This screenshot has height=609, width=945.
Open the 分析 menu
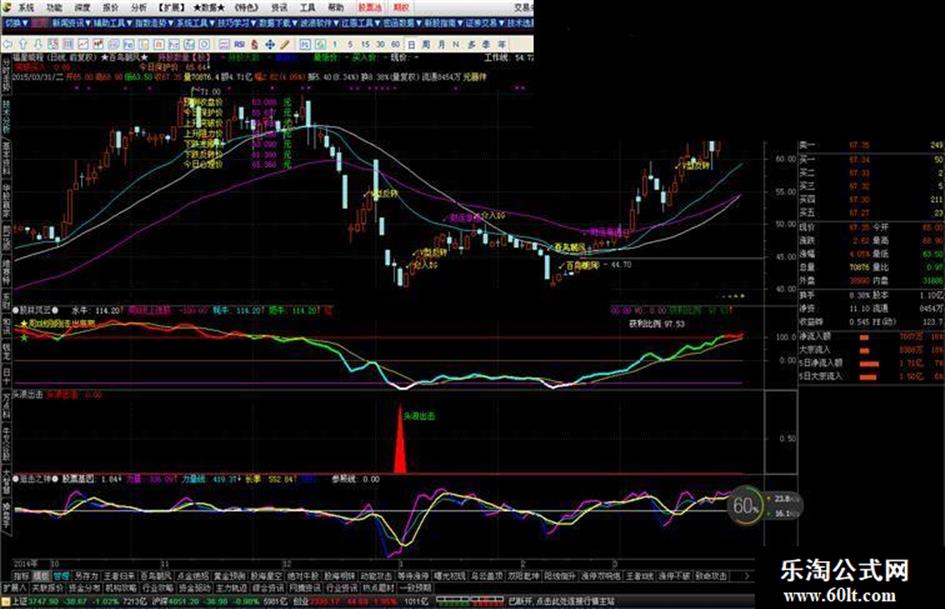(139, 8)
